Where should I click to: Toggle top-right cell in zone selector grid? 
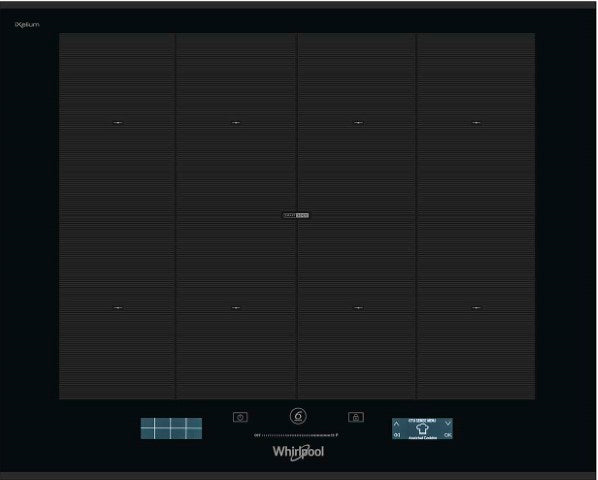194,422
